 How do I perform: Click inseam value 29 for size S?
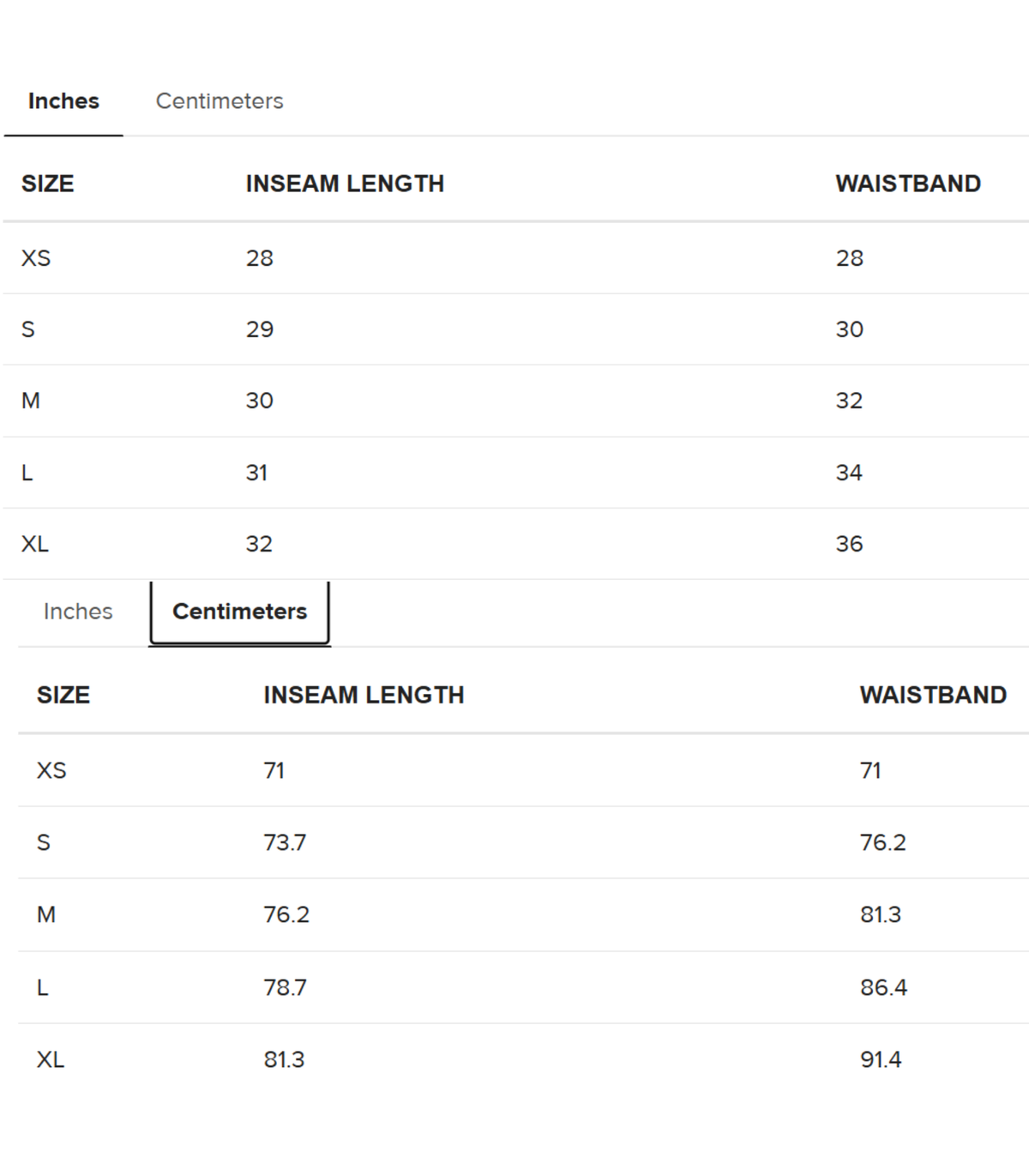coord(260,329)
